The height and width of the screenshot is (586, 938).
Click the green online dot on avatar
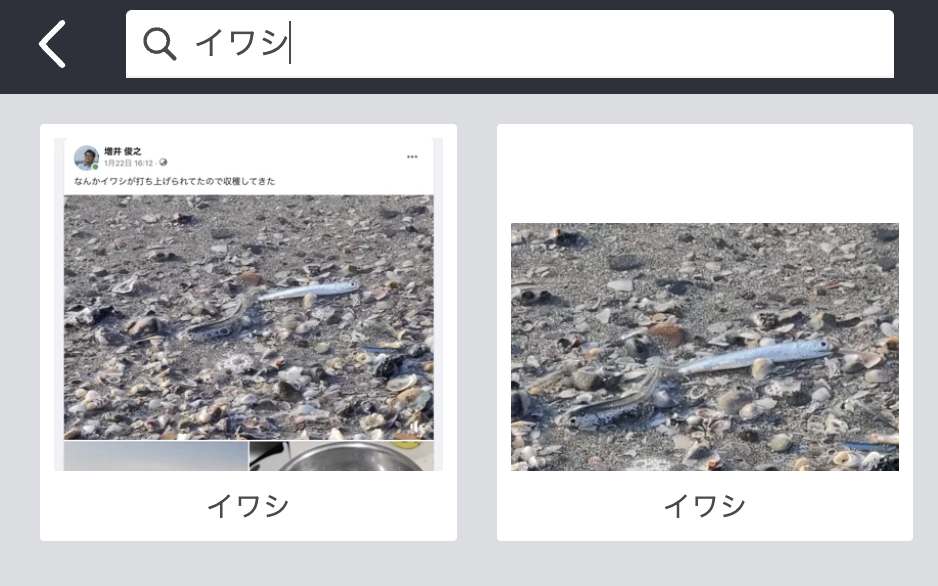pos(95,167)
